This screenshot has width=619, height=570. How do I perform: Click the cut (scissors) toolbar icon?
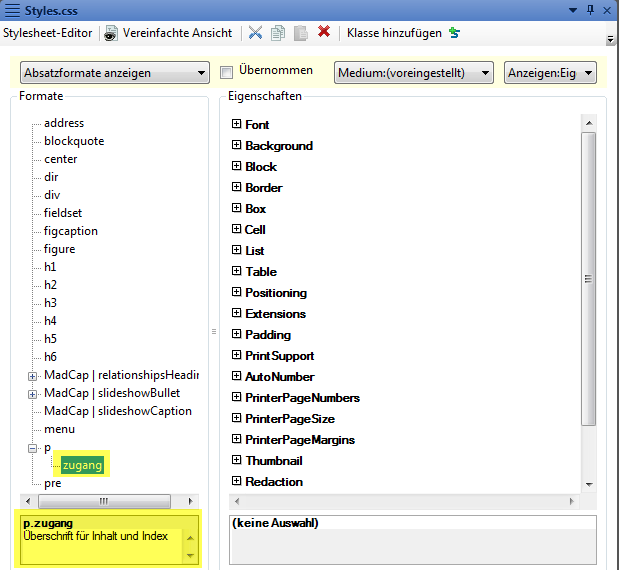coord(255,32)
